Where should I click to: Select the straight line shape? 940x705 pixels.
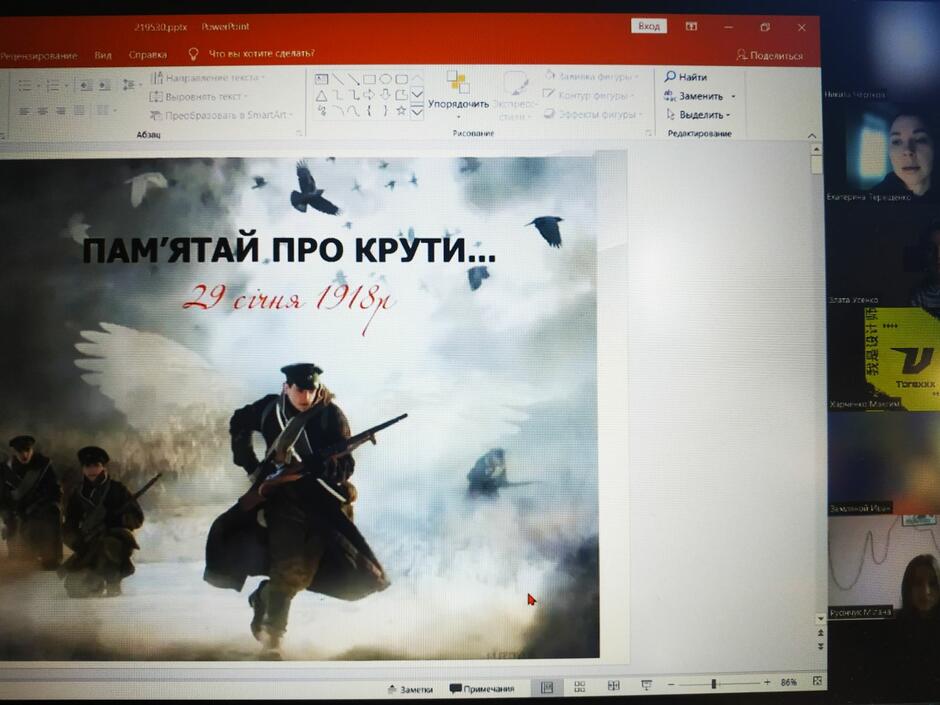coord(338,80)
